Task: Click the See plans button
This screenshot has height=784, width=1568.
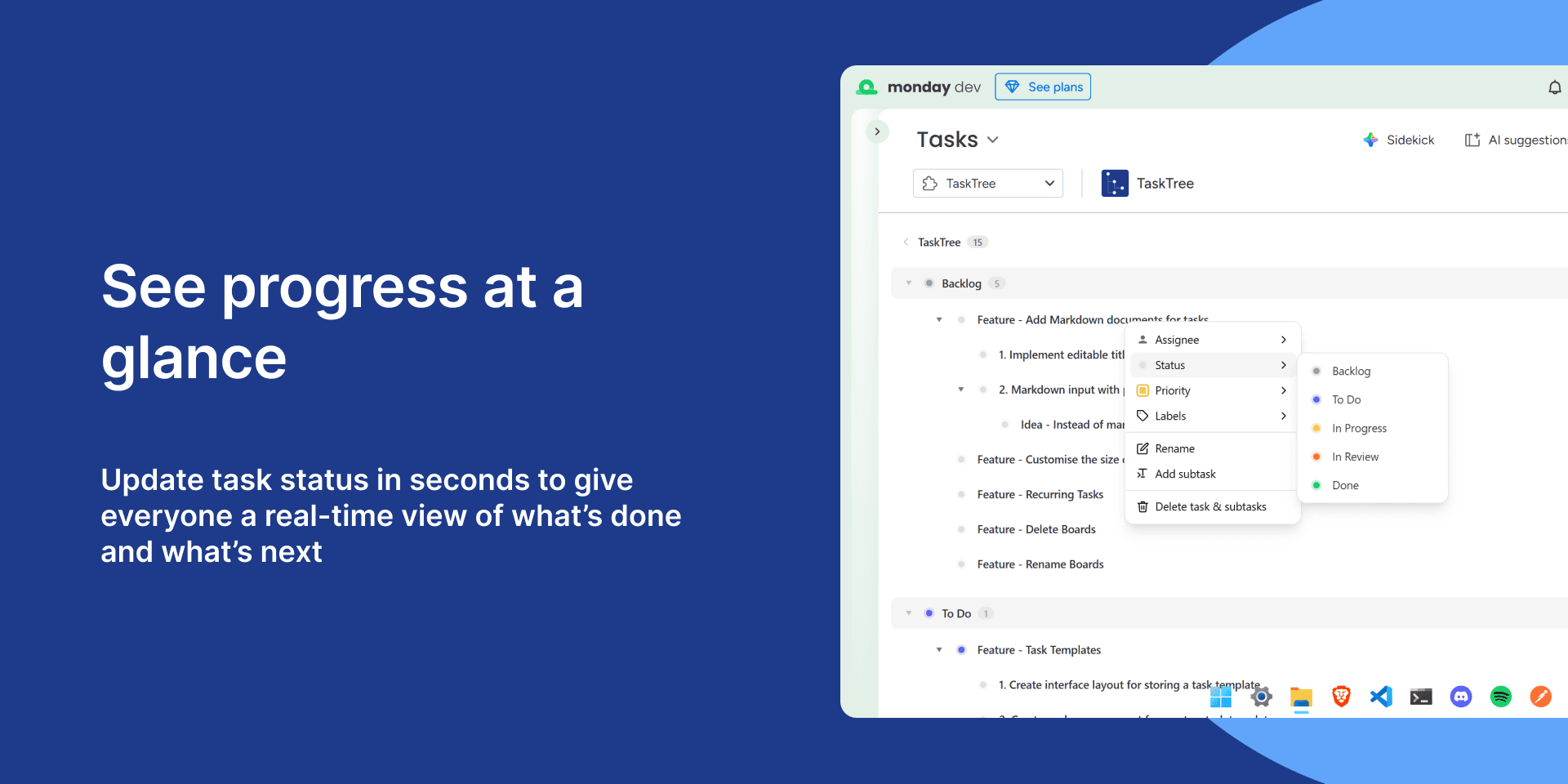Action: tap(1043, 87)
